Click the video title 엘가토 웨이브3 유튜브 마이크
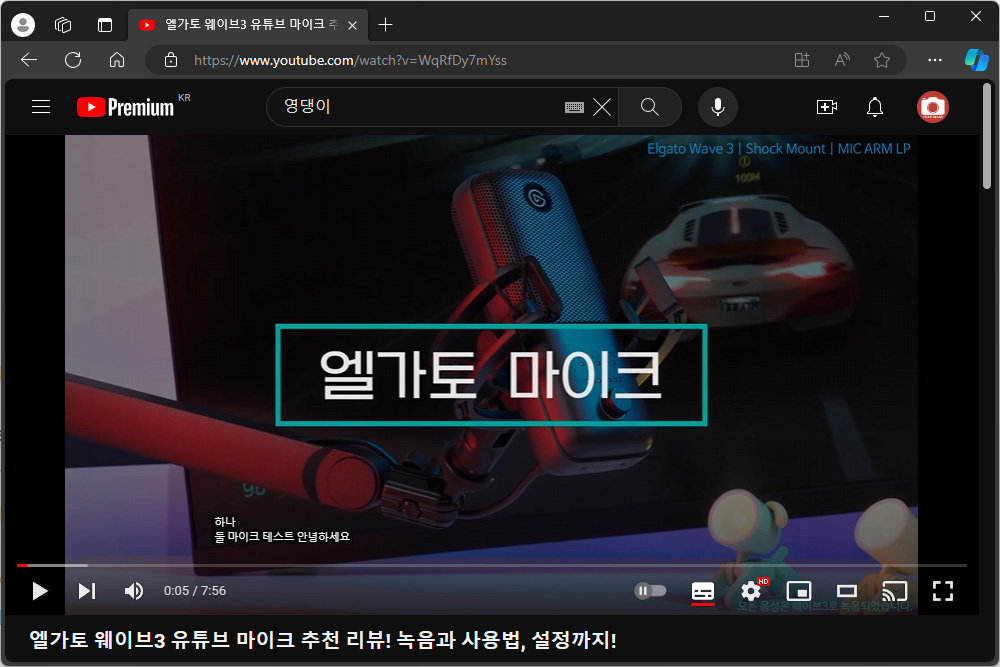Image resolution: width=1000 pixels, height=667 pixels. pos(323,640)
